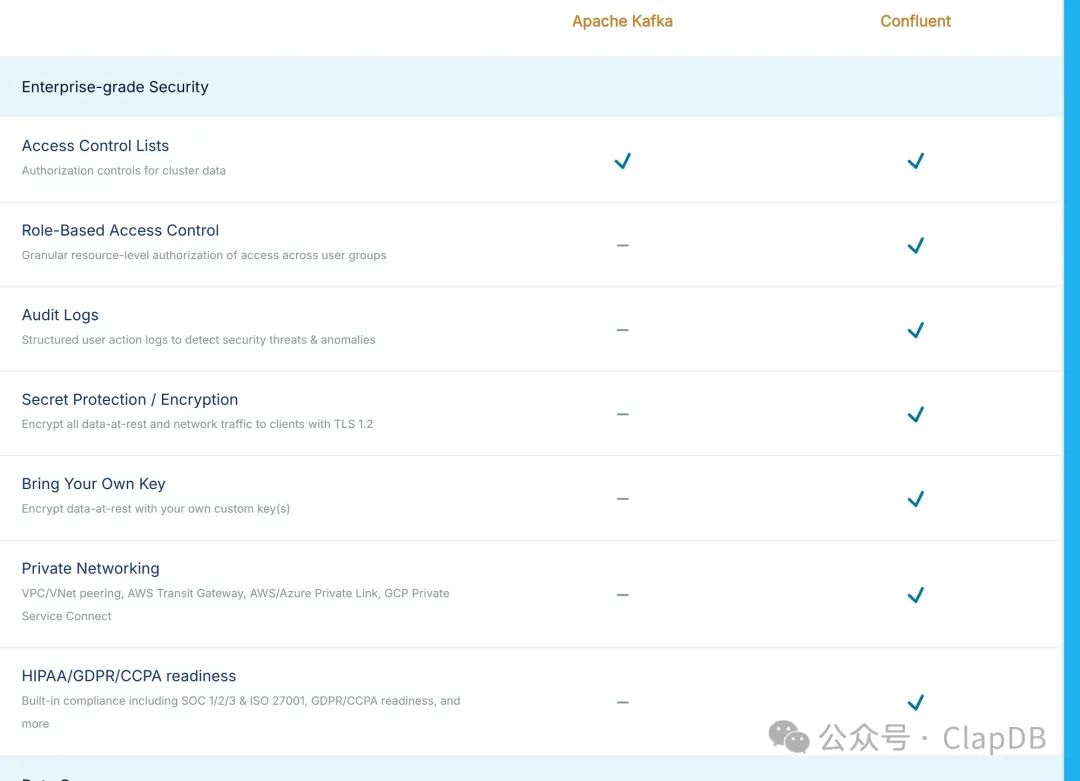1080x781 pixels.
Task: Click Apache Kafka checkmark for Access Control Lists
Action: click(x=622, y=161)
